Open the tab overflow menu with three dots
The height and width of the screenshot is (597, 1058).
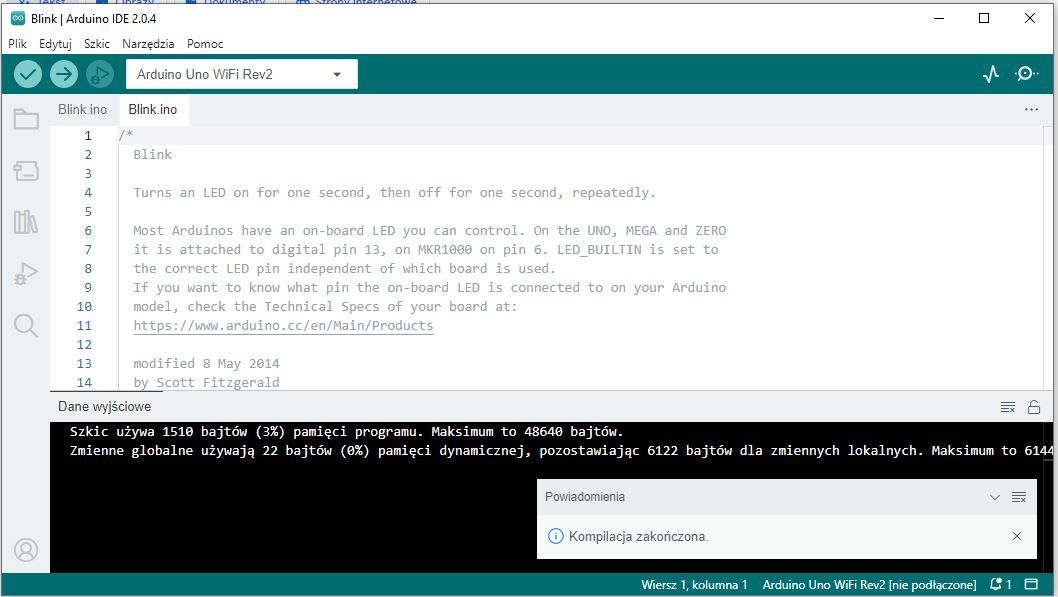click(x=1031, y=109)
